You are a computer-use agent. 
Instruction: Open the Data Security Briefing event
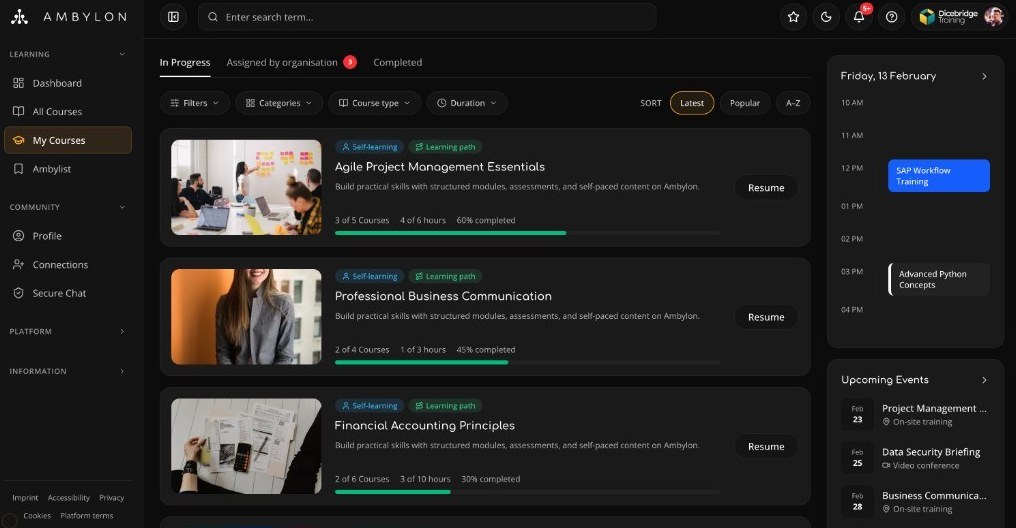(x=915, y=458)
